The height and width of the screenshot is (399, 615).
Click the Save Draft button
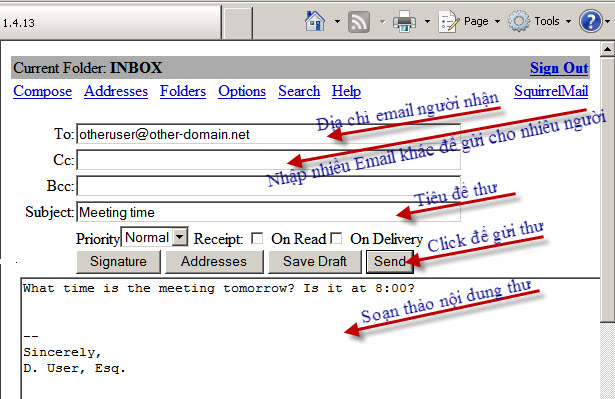point(315,262)
